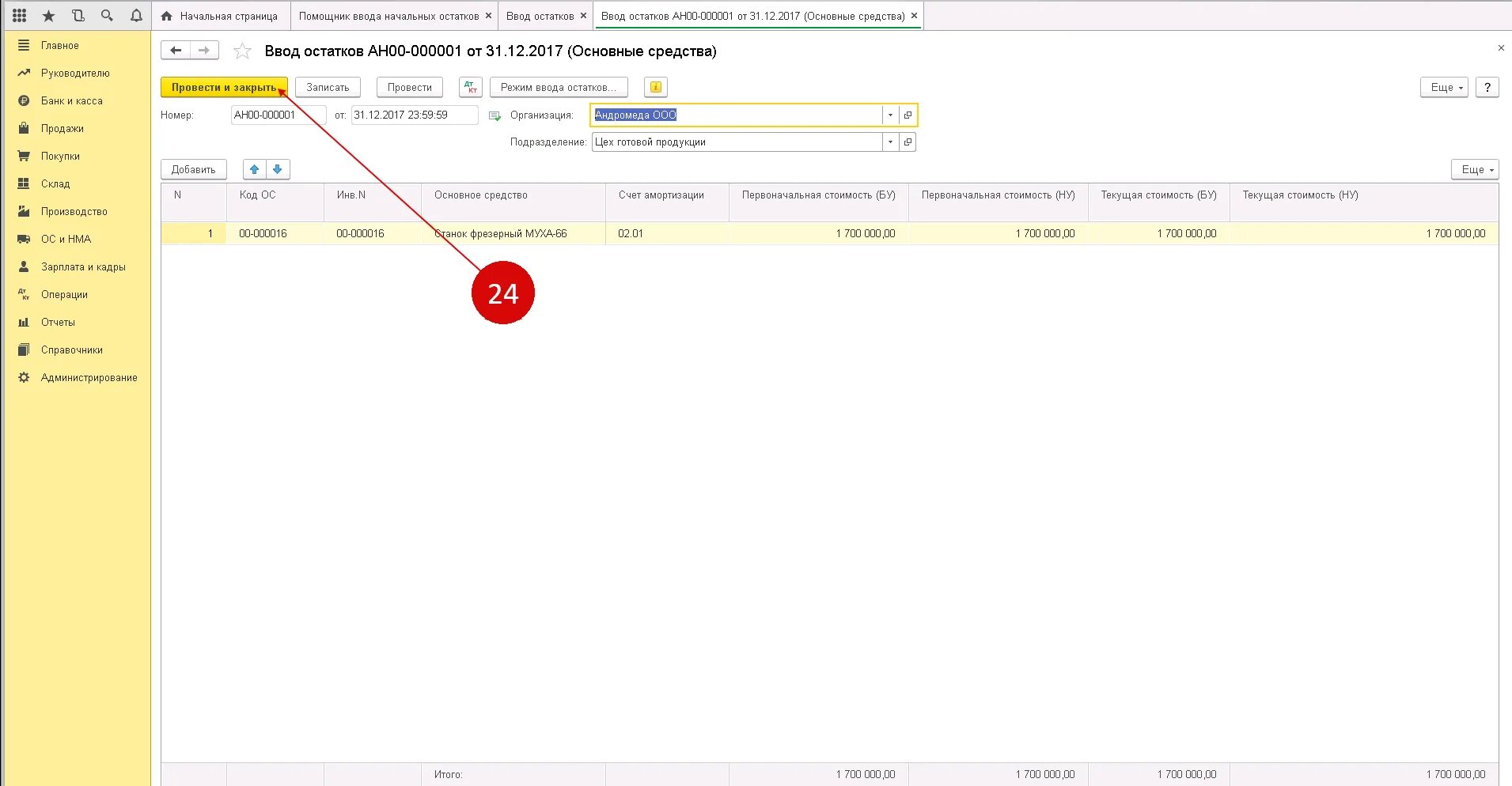This screenshot has height=786, width=1512.
Task: Click Режим ввода остатков button
Action: pos(559,87)
